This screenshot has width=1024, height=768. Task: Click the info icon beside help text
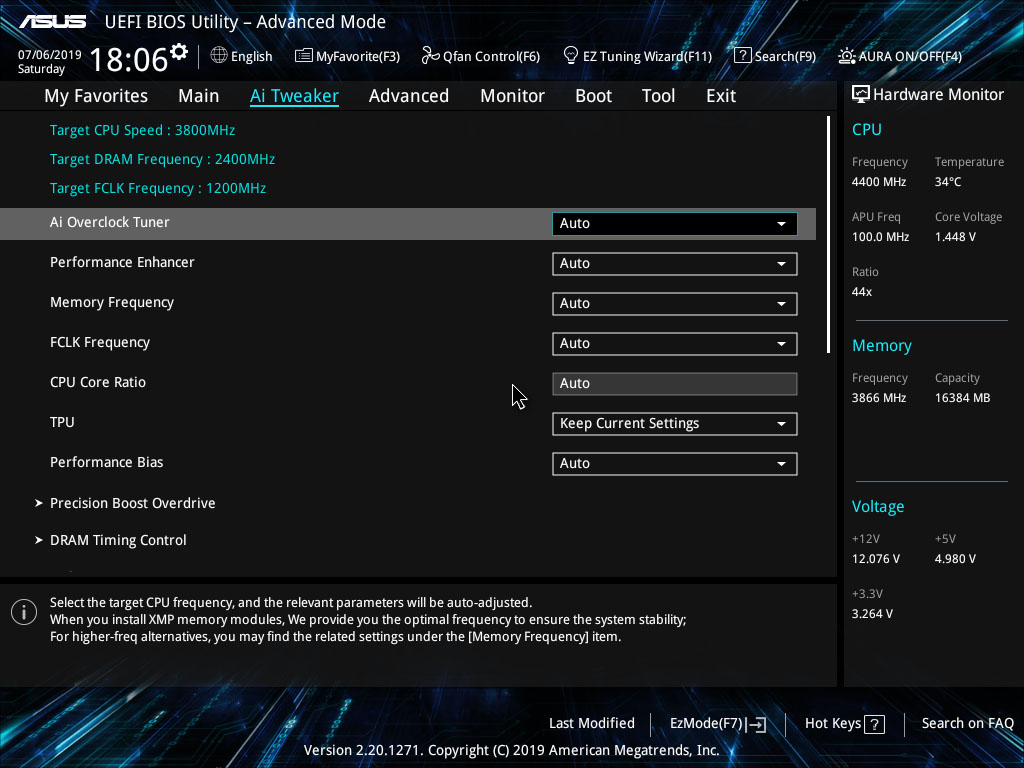click(24, 612)
